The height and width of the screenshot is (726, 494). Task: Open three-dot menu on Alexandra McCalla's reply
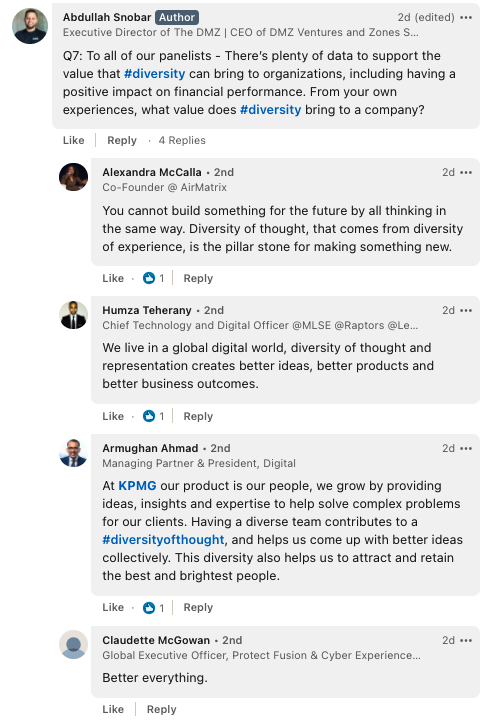tap(466, 173)
